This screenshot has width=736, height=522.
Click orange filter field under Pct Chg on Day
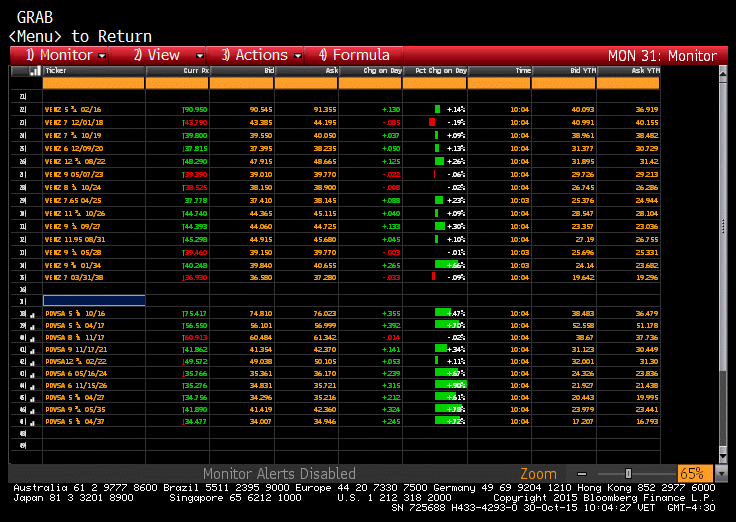[x=435, y=84]
